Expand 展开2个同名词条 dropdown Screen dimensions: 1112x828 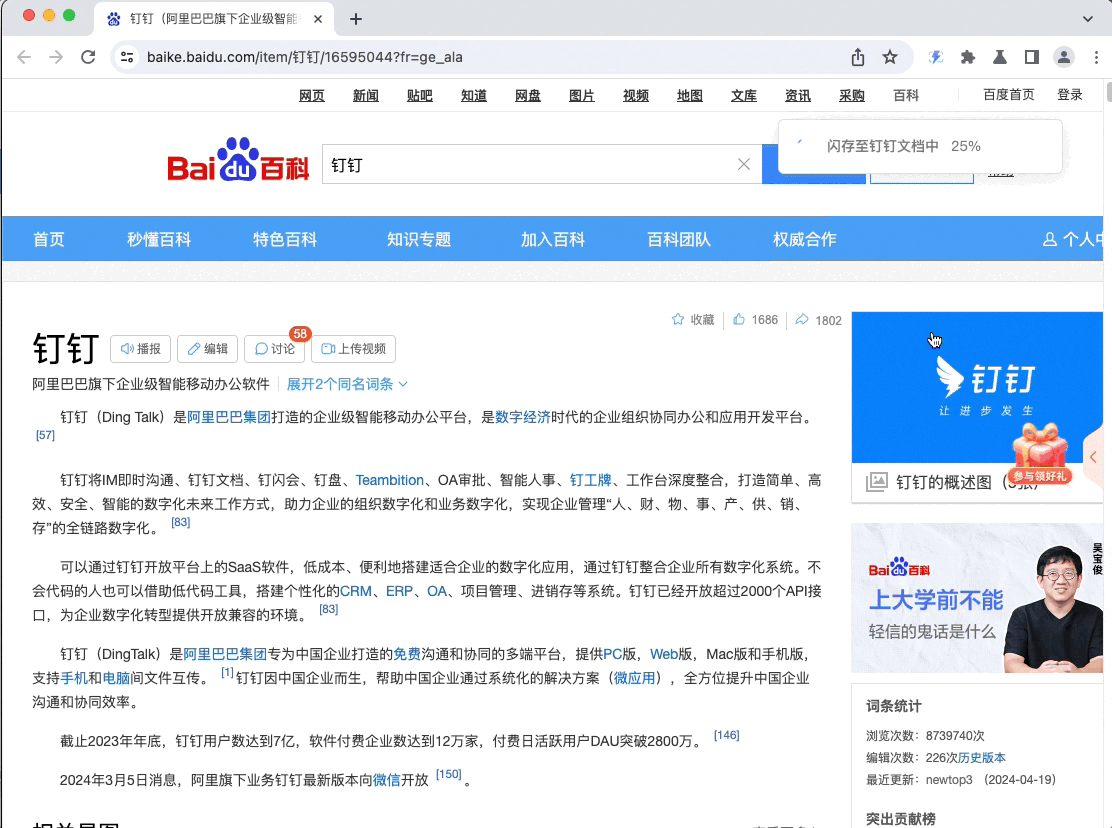click(x=347, y=384)
